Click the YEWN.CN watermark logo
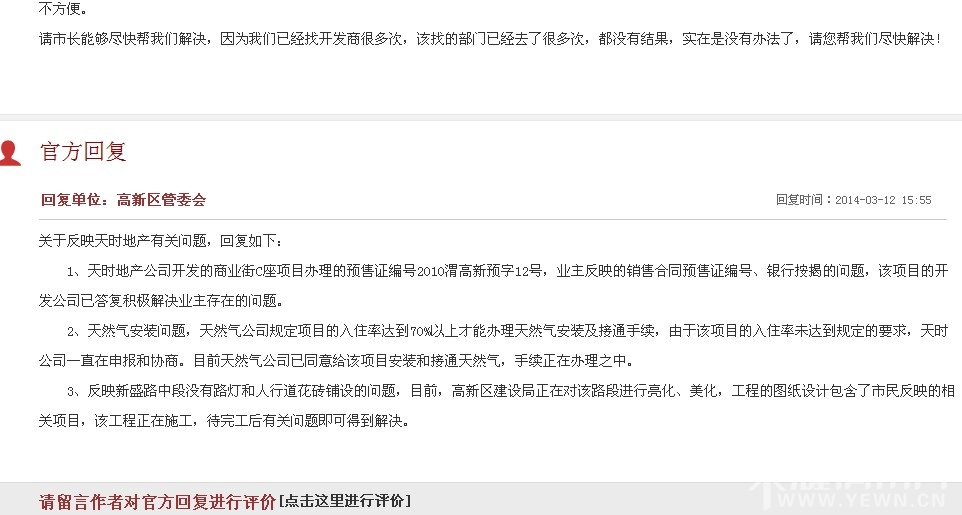962x515 pixels. pyautogui.click(x=853, y=497)
